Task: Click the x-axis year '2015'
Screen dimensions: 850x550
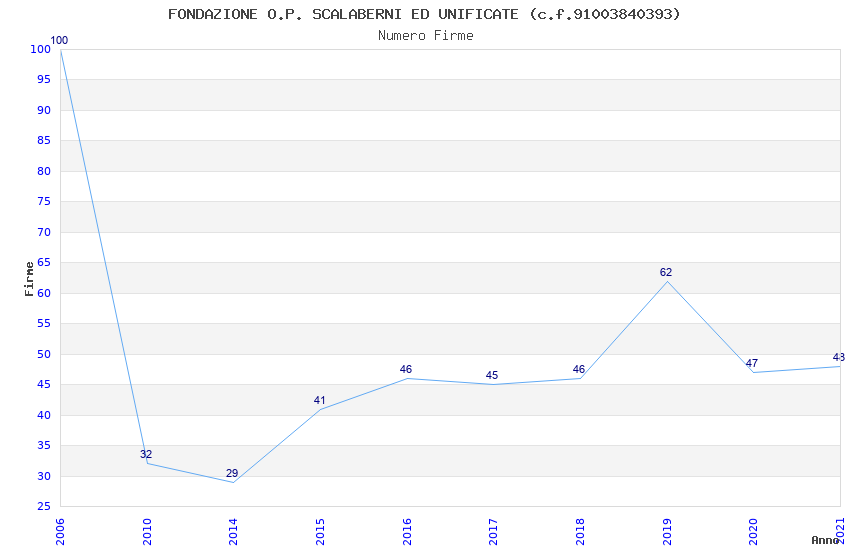Action: click(320, 532)
